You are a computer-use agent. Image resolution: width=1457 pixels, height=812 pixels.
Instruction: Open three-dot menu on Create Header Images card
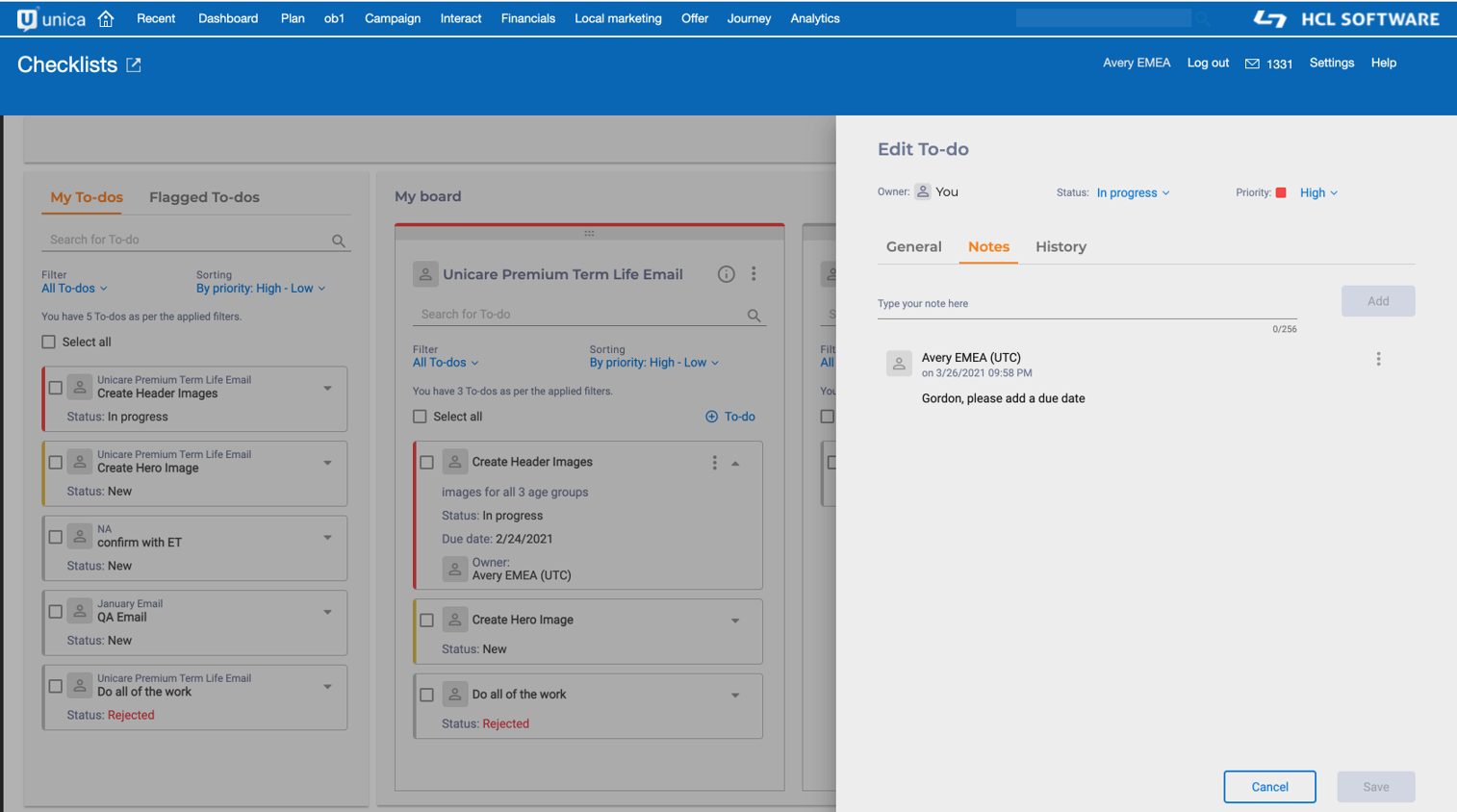coord(714,463)
